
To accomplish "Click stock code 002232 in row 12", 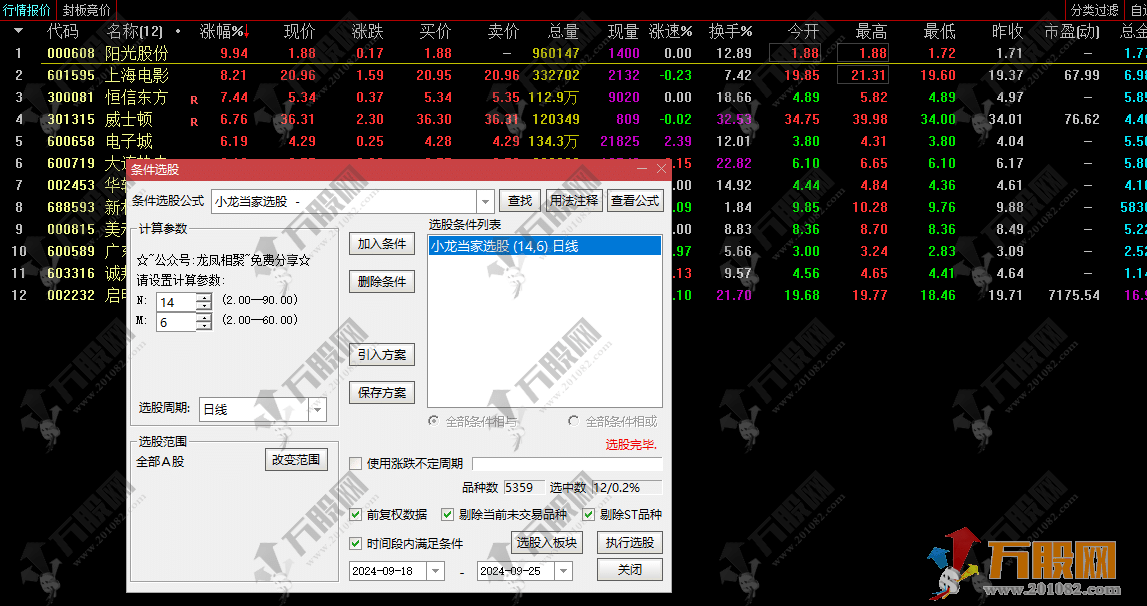I will click(71, 295).
